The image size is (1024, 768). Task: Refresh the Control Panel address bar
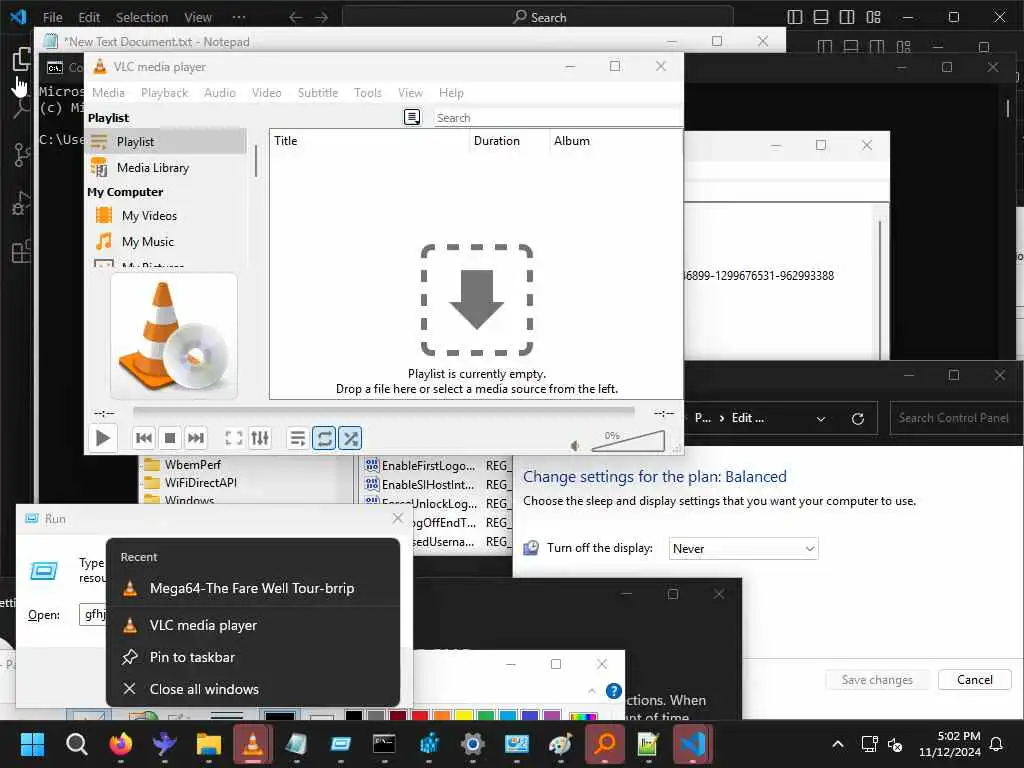point(857,419)
